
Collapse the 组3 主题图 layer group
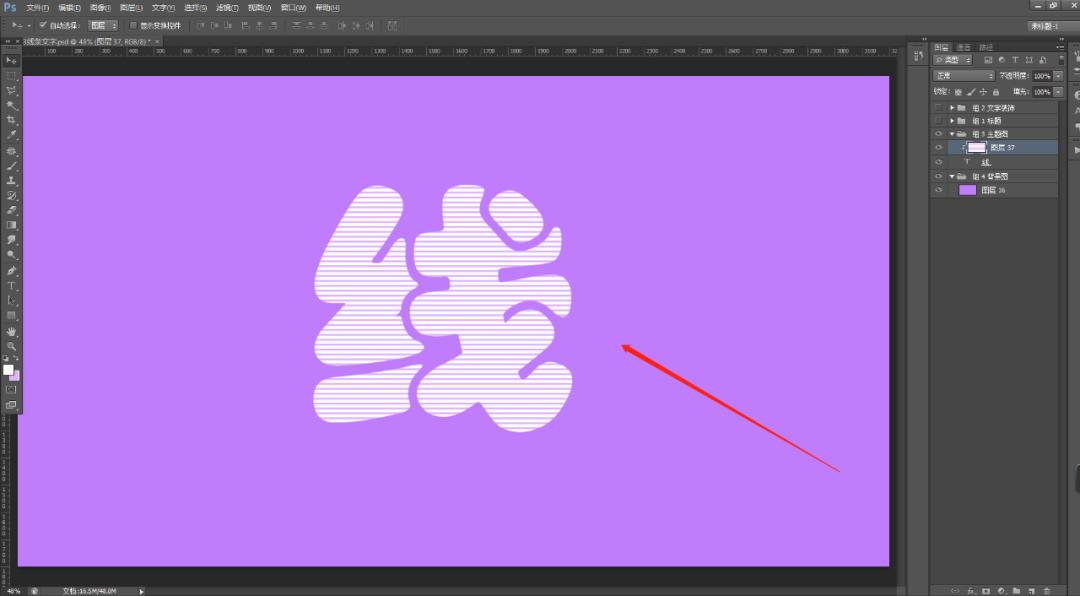(x=953, y=132)
